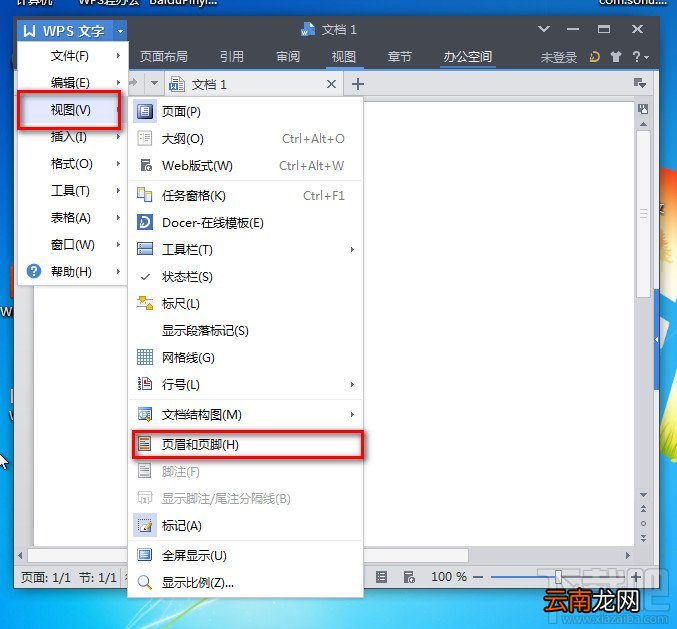Click the web layout icon in status bar
Screen dimensions: 677x629
pos(409,577)
